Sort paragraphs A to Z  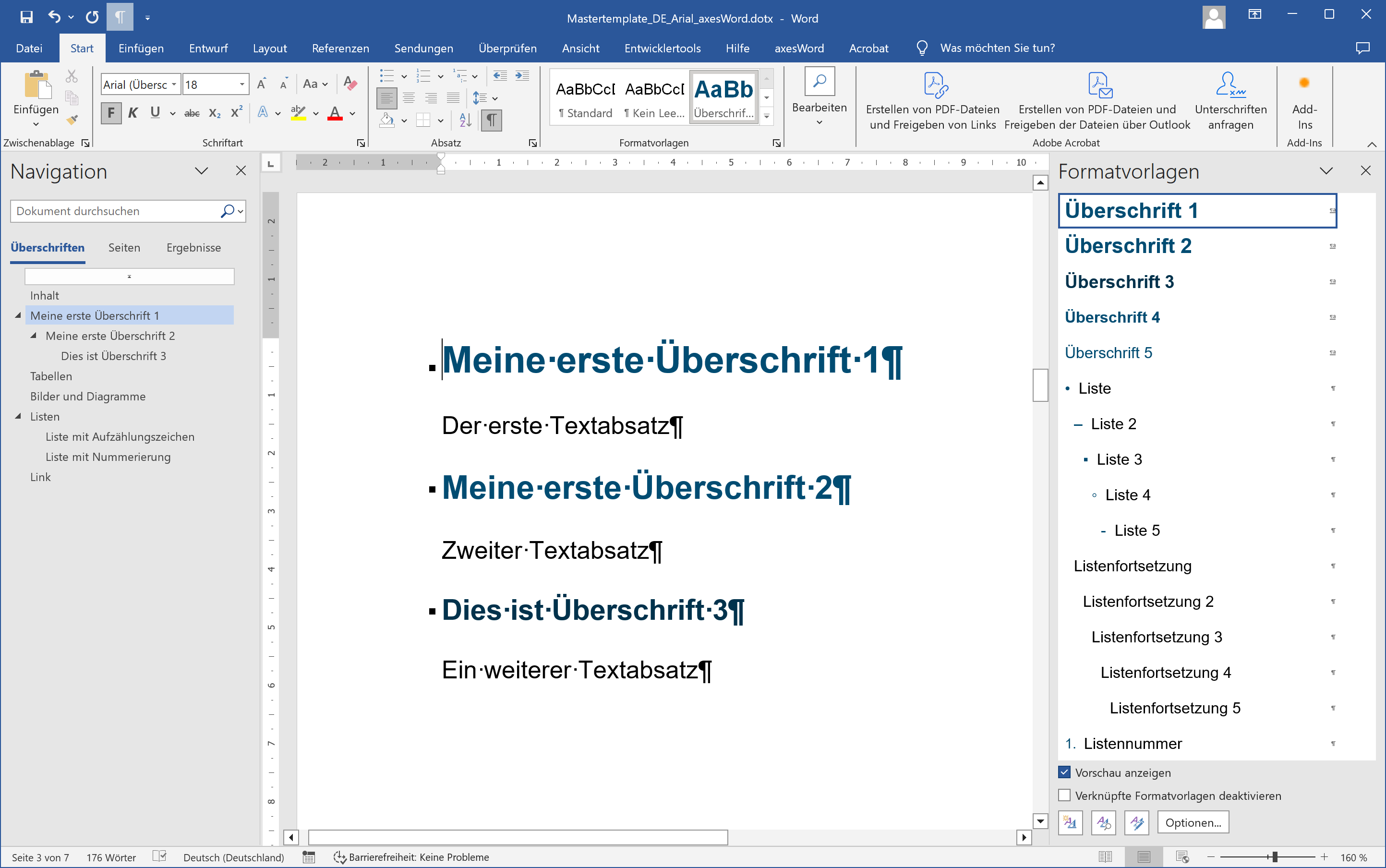[466, 120]
